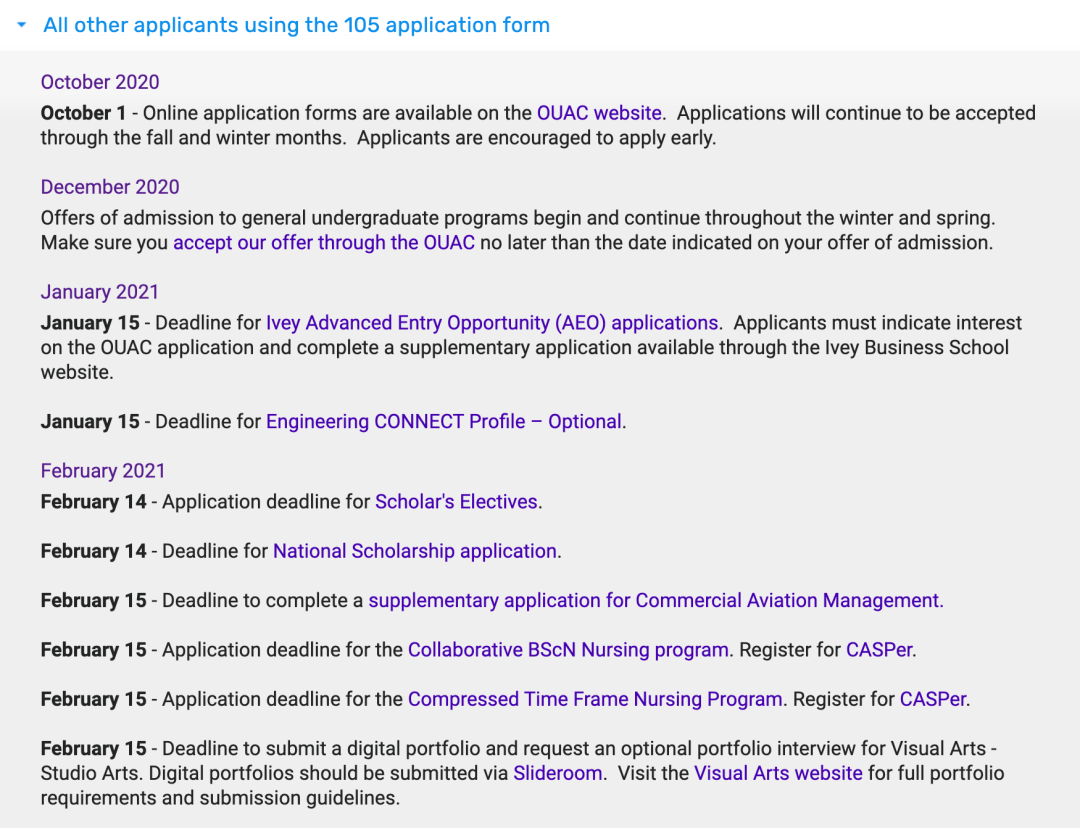Open Ivey Advanced Entry Opportunity applications link
The image size is (1080, 828).
click(x=492, y=323)
